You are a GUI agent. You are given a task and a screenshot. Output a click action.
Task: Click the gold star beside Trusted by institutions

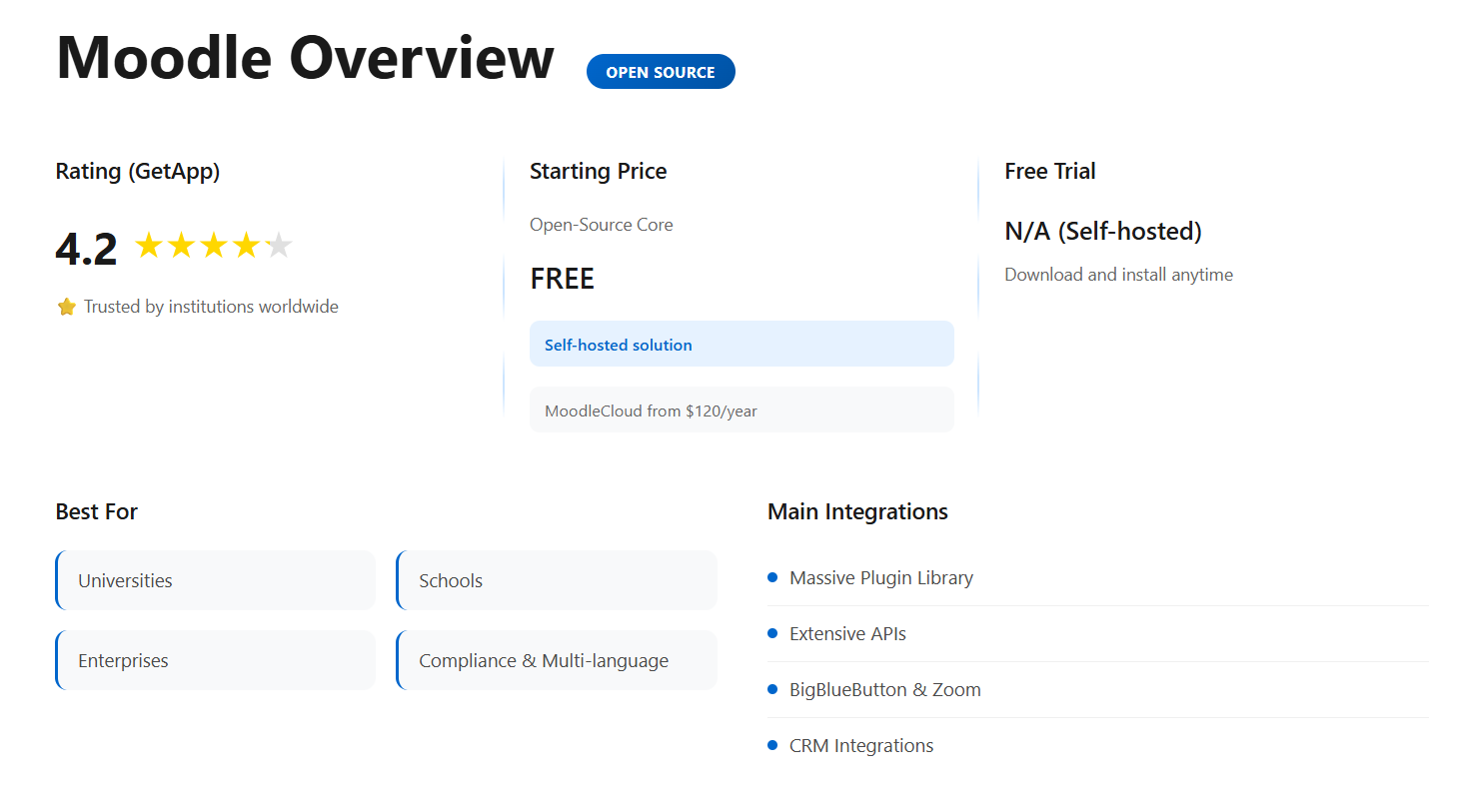pos(67,307)
